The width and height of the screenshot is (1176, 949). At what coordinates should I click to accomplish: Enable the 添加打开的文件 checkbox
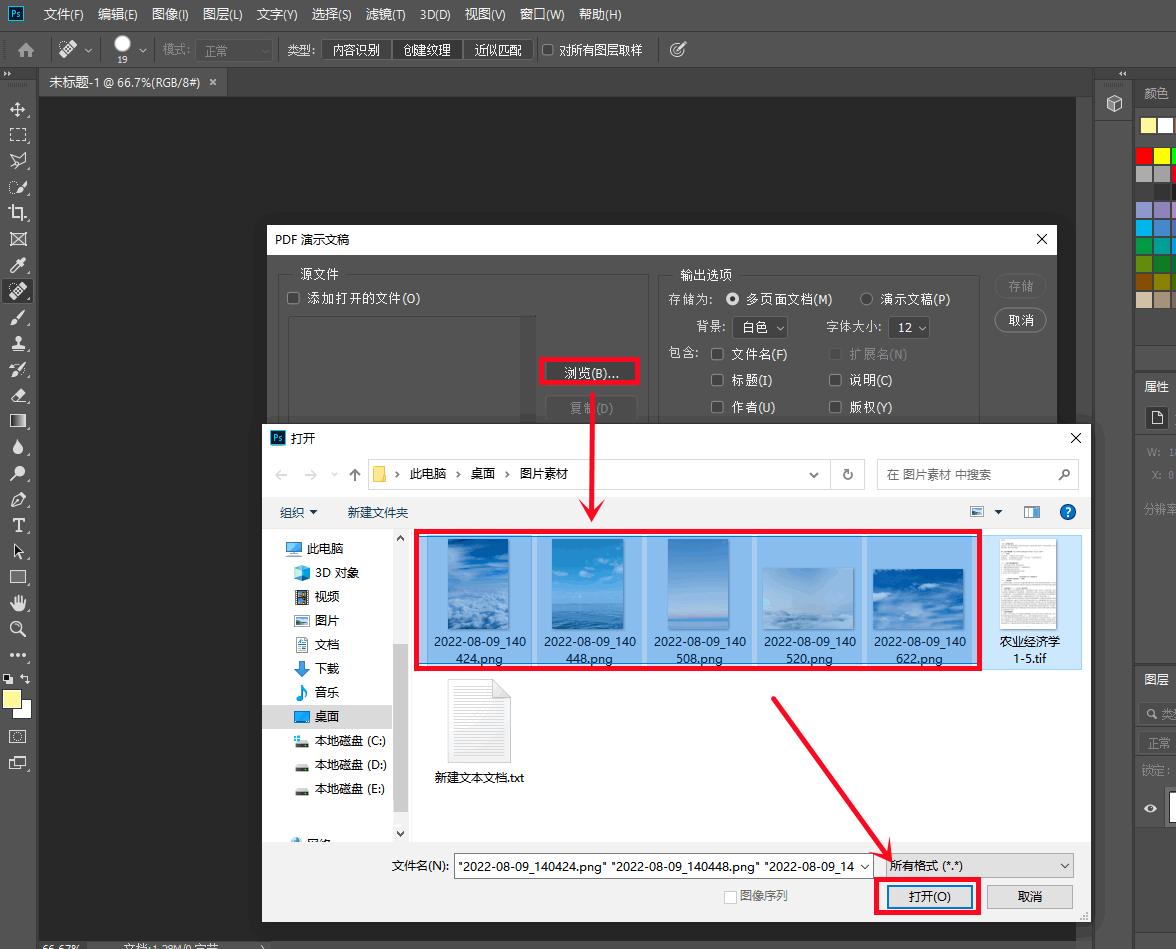293,298
